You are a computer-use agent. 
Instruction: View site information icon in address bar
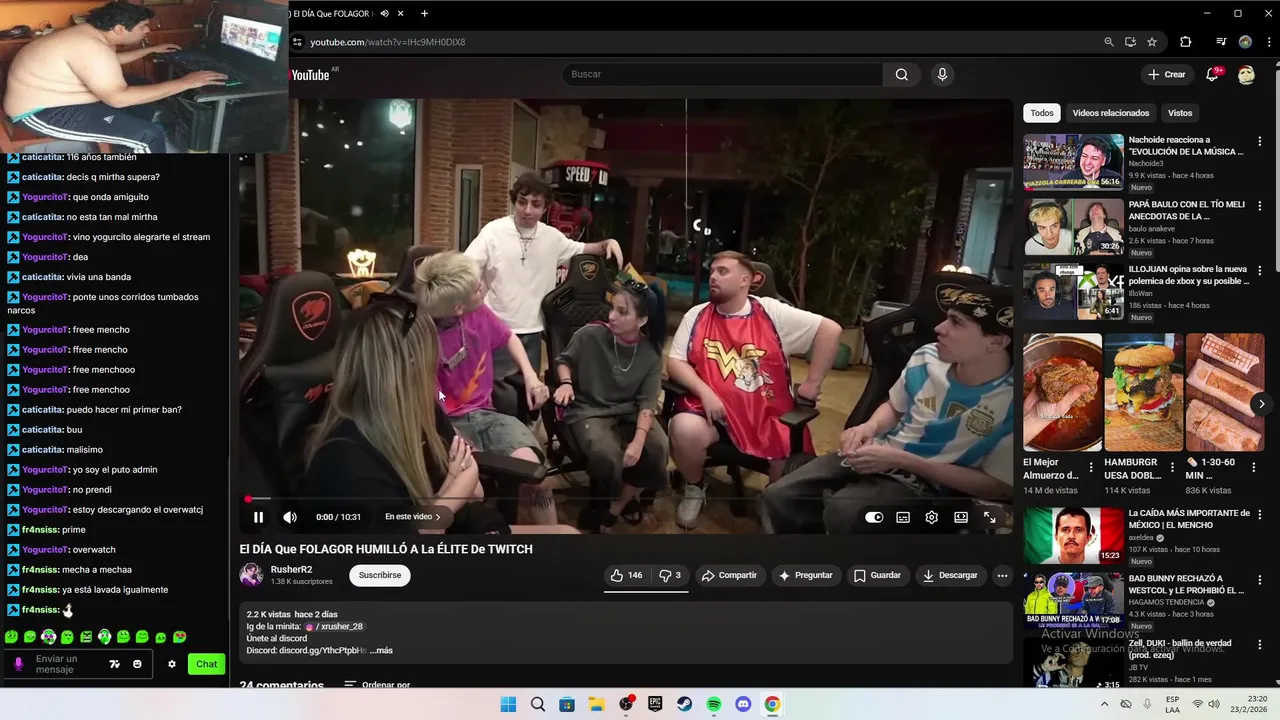pos(297,42)
